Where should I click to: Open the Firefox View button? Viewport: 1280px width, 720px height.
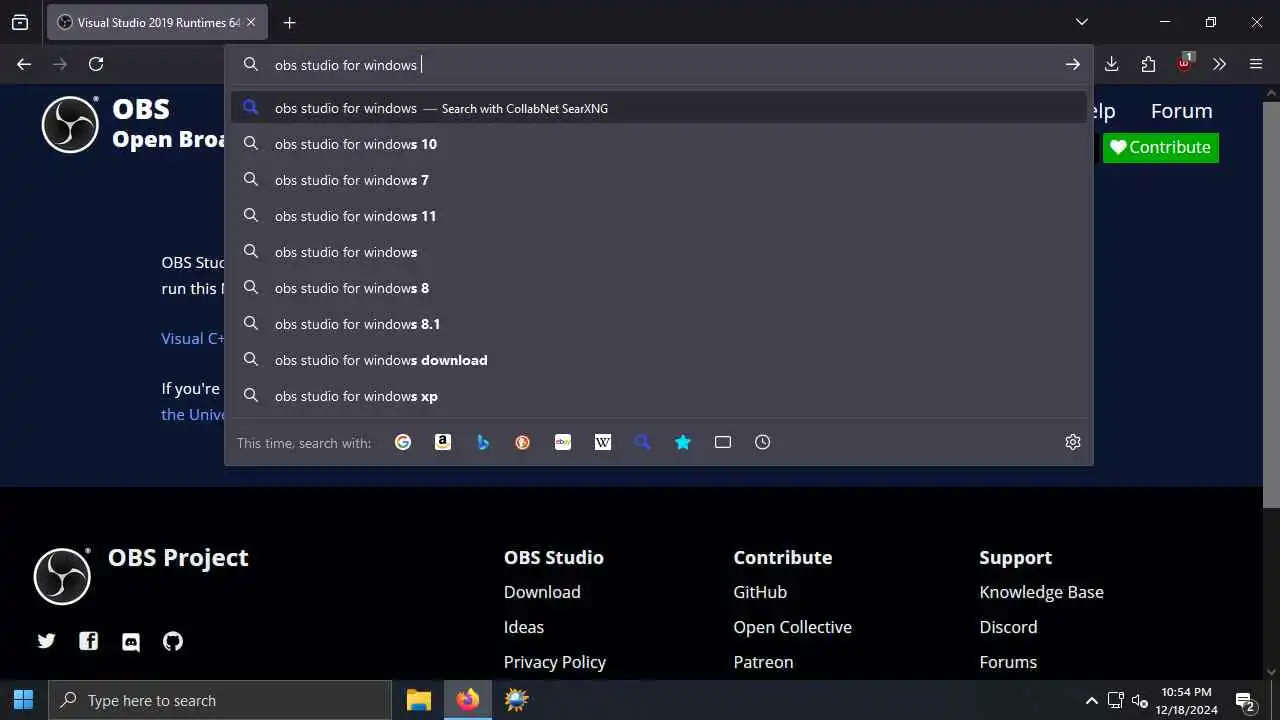point(20,22)
